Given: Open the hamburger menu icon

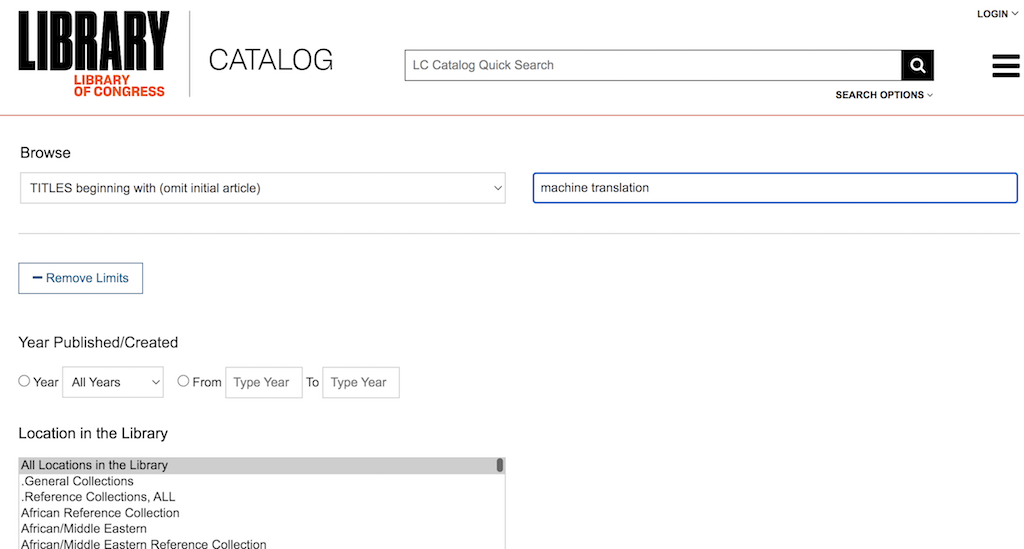Looking at the screenshot, I should click(x=1005, y=66).
